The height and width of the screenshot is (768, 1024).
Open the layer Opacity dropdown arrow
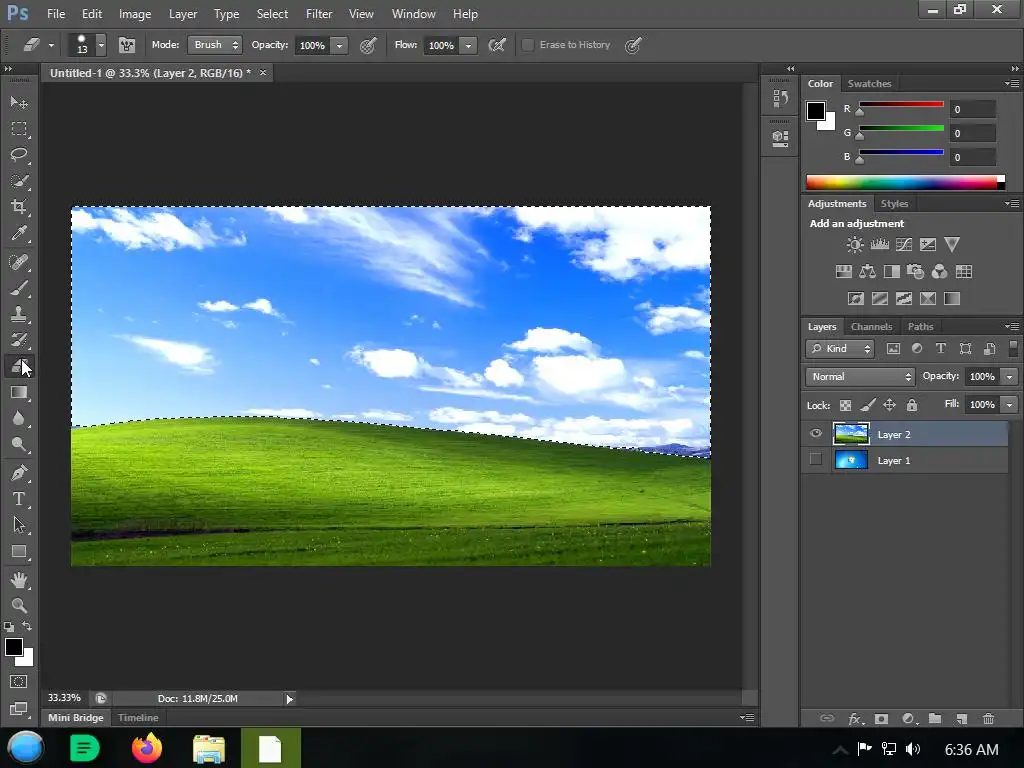tap(1010, 377)
